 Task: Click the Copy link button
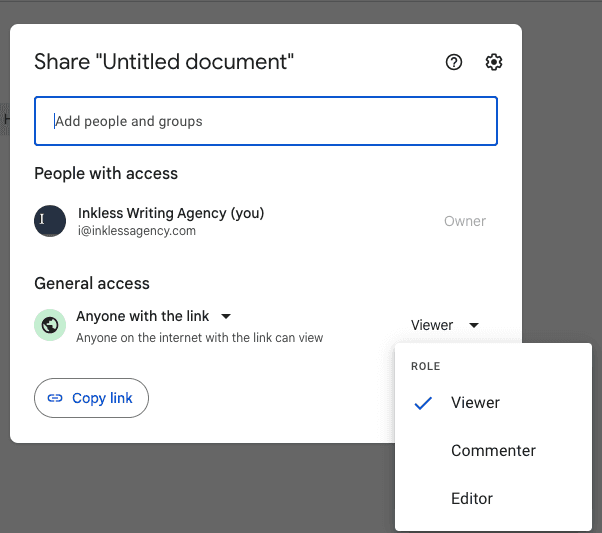click(91, 398)
